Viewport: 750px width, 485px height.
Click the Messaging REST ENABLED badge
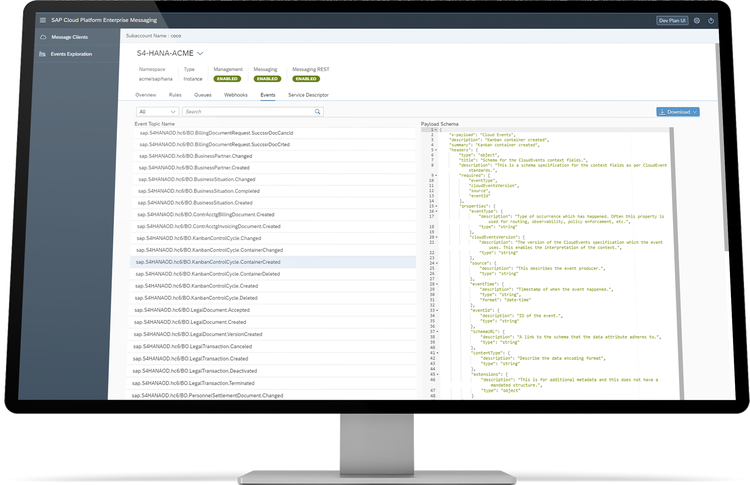[x=306, y=79]
